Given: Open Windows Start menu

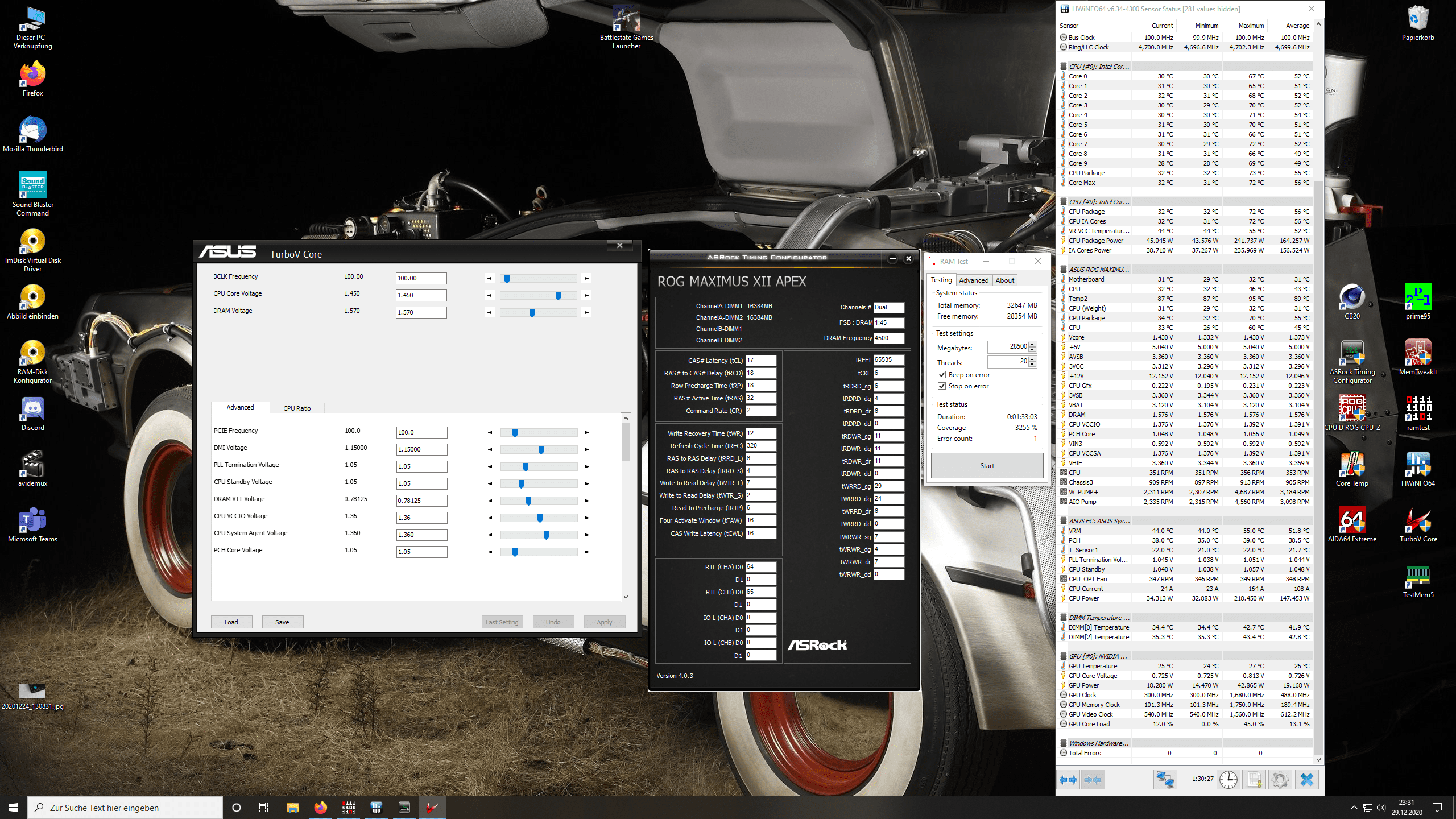Looking at the screenshot, I should [x=14, y=808].
